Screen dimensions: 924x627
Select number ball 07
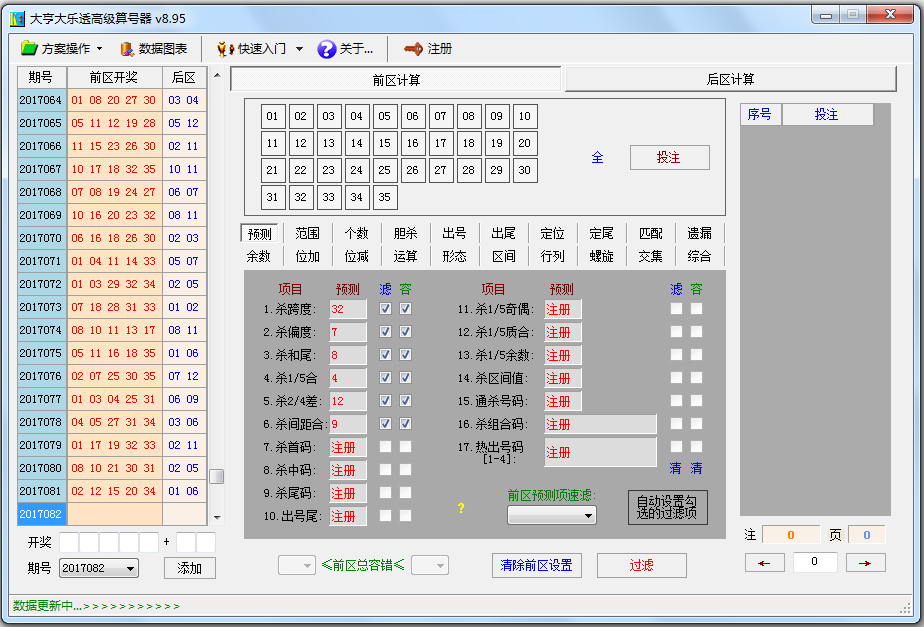coord(440,116)
